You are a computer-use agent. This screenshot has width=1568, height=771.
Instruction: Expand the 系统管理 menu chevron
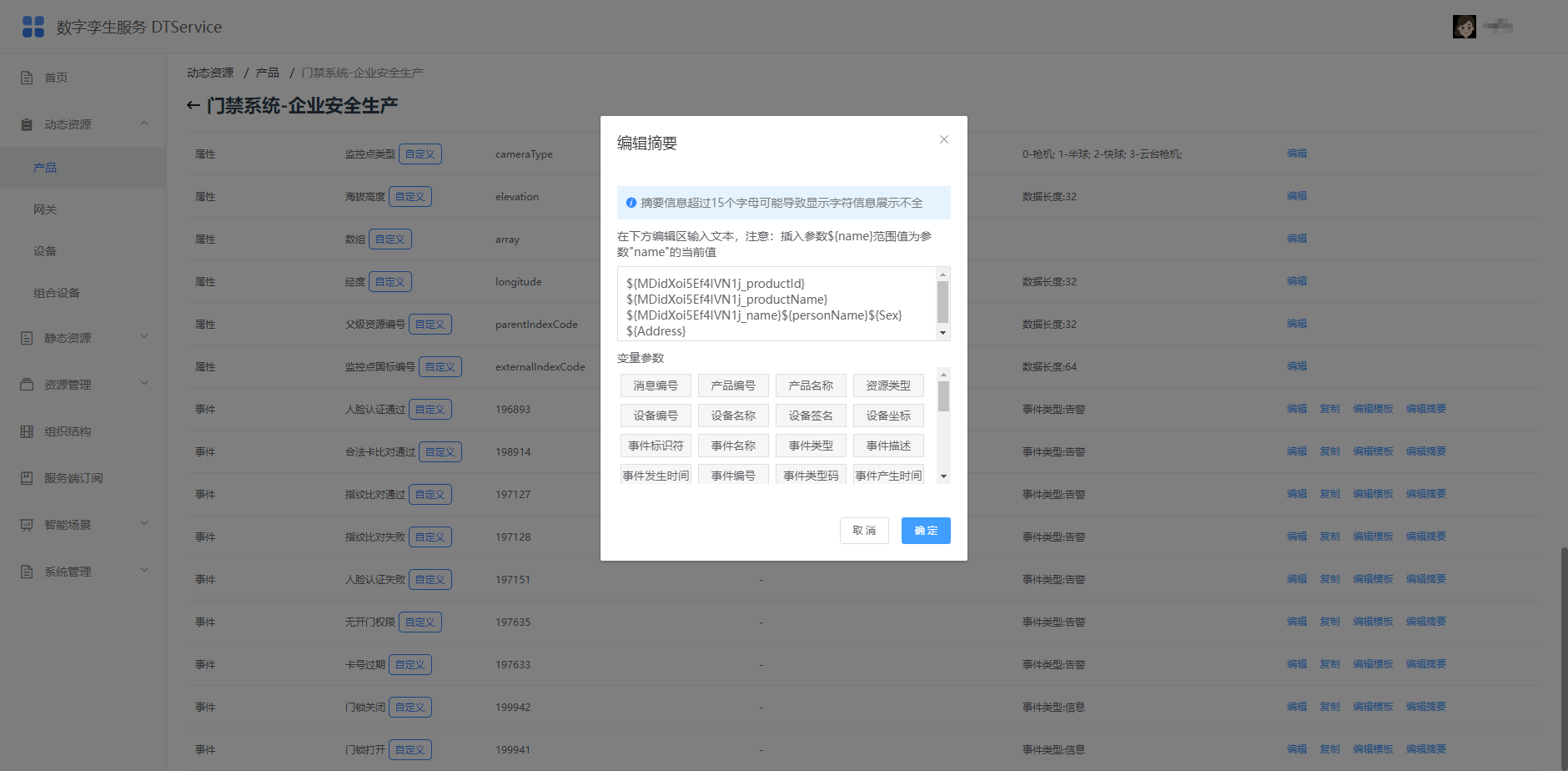(144, 571)
